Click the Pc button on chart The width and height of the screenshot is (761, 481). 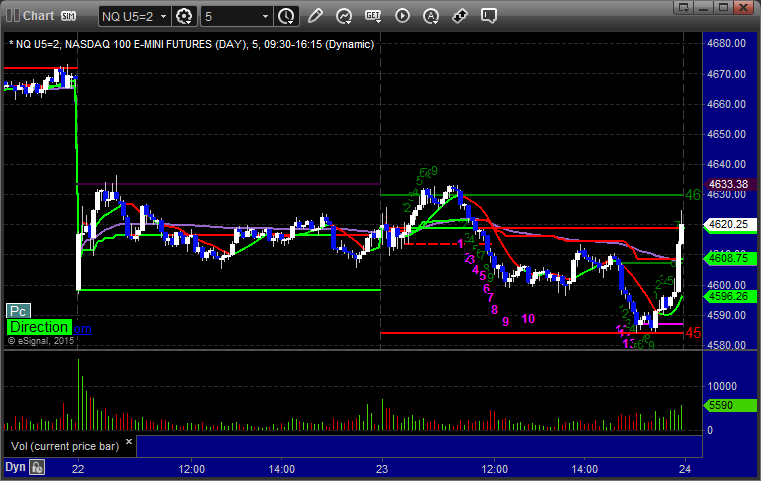[x=18, y=311]
